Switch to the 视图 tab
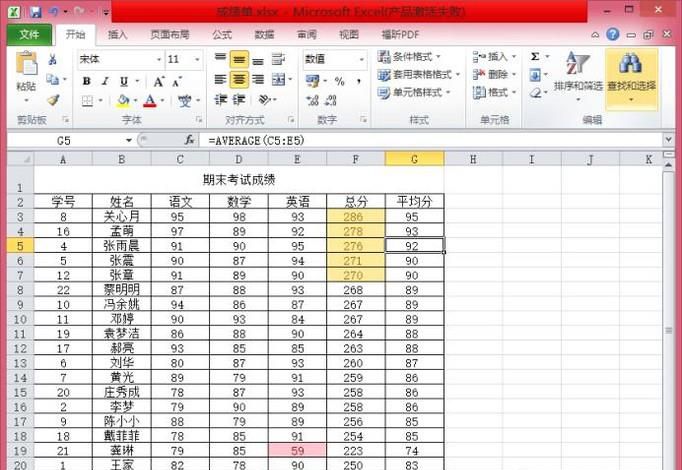 [349, 34]
